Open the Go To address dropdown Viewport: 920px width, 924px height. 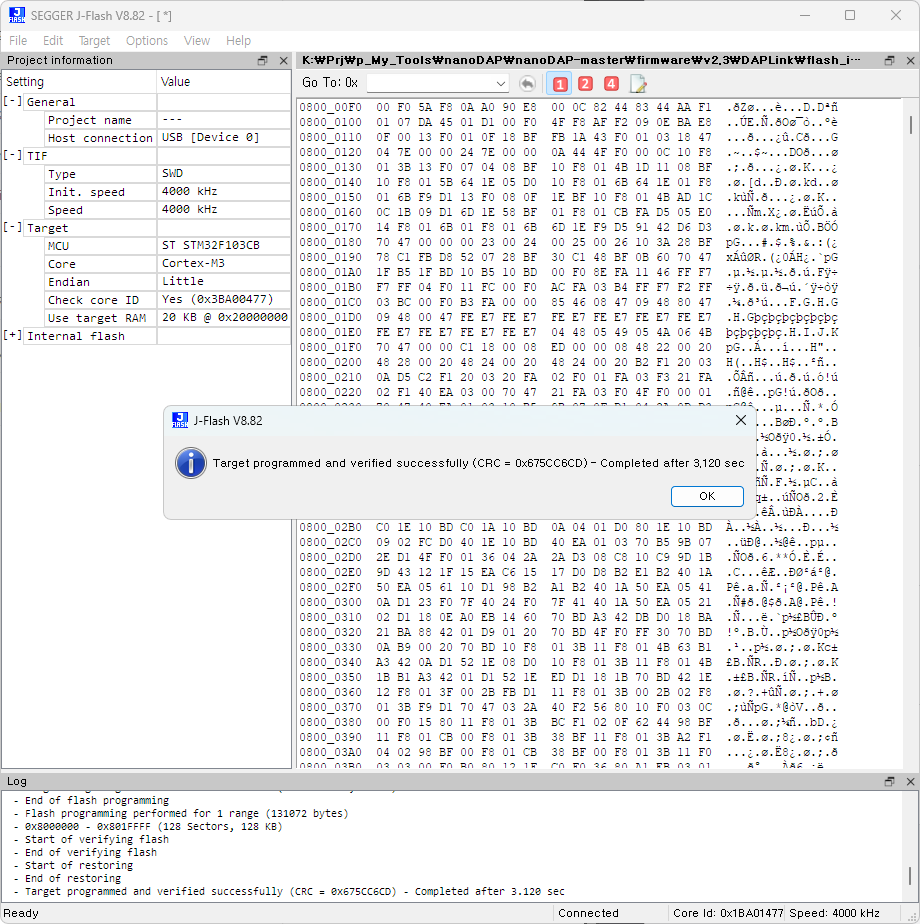coord(501,83)
